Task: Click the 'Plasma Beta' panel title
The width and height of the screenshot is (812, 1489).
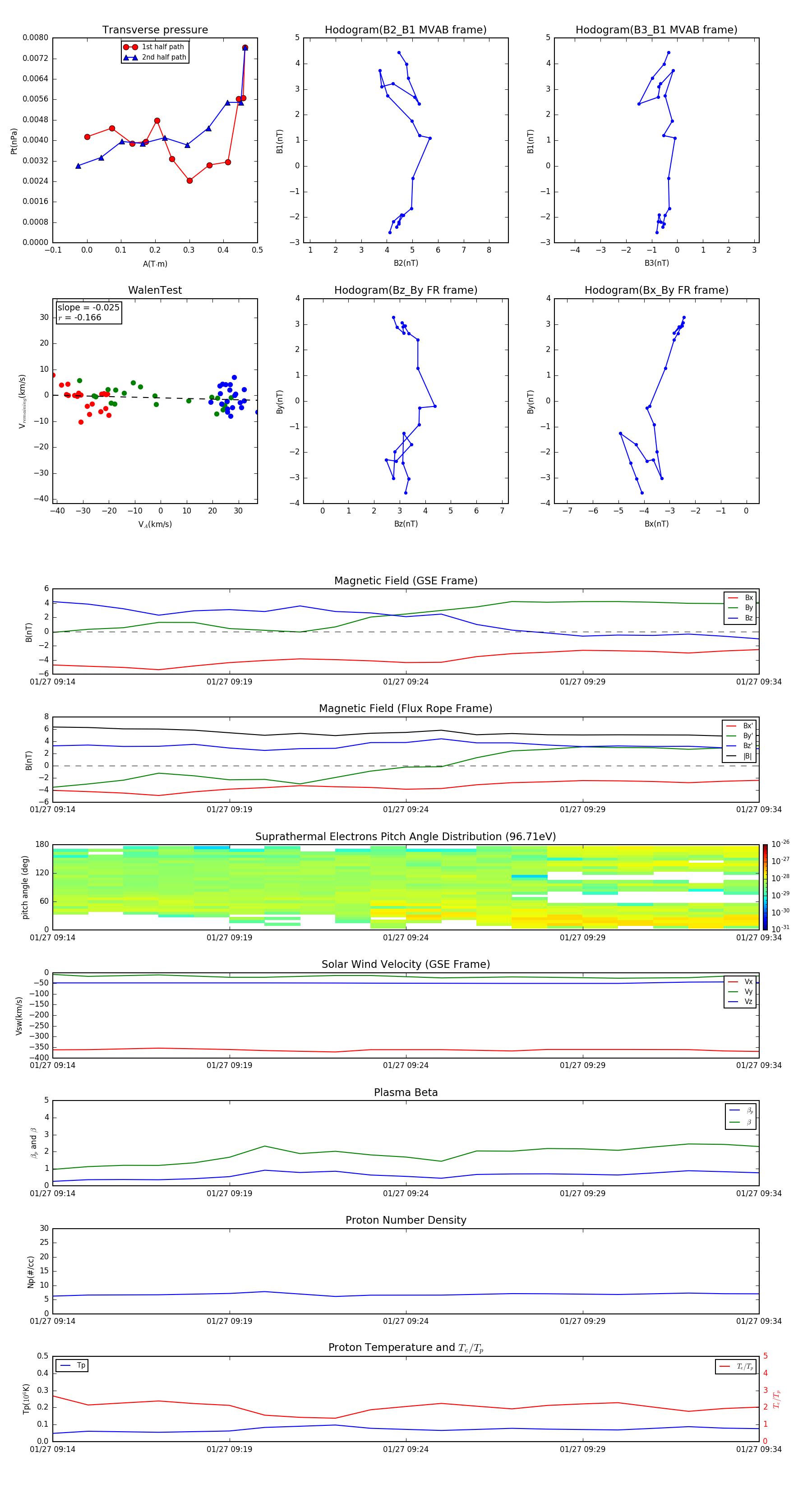Action: [406, 1093]
